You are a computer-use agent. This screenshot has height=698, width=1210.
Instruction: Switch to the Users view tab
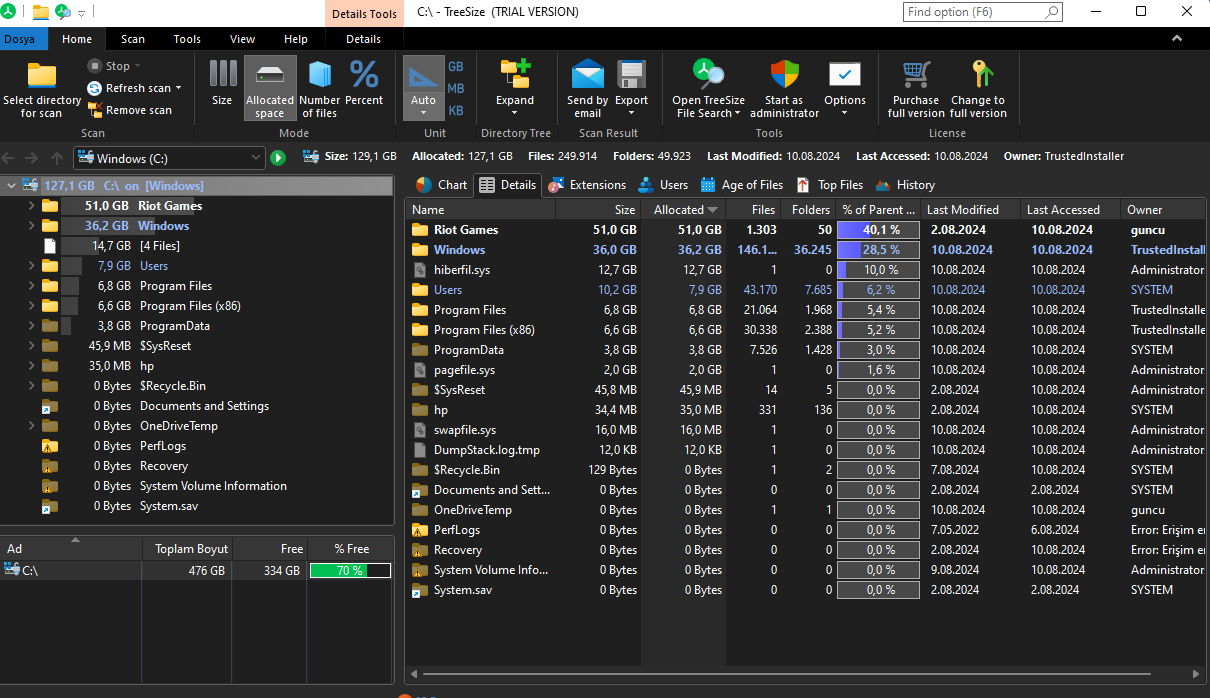coord(662,185)
